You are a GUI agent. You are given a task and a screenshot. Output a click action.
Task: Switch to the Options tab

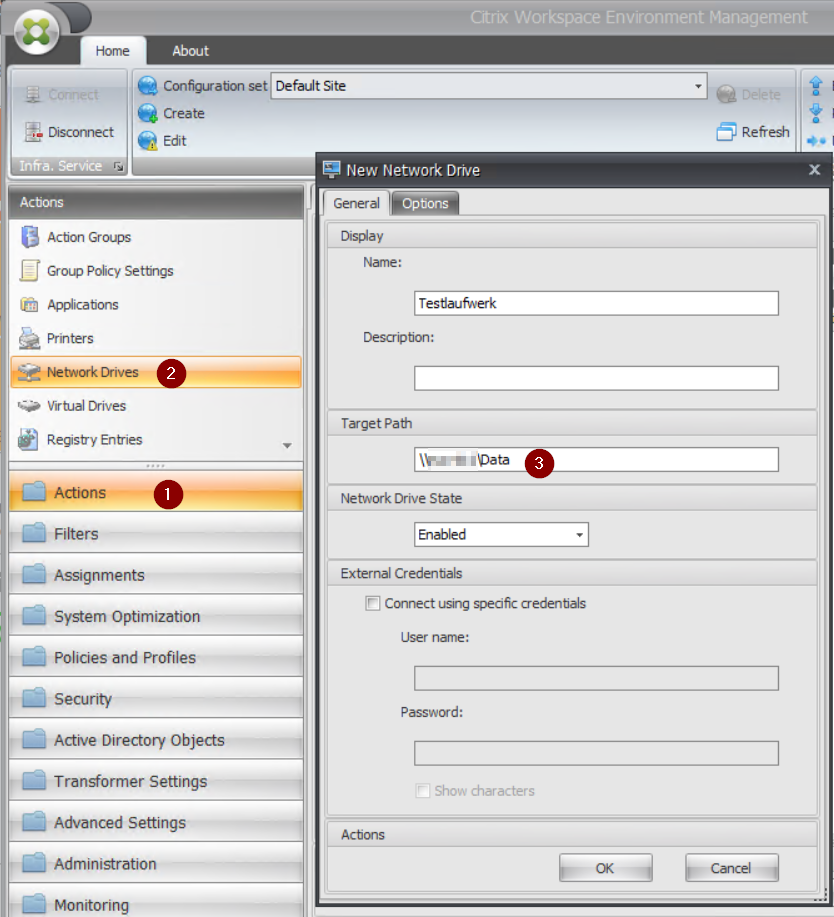coord(425,203)
